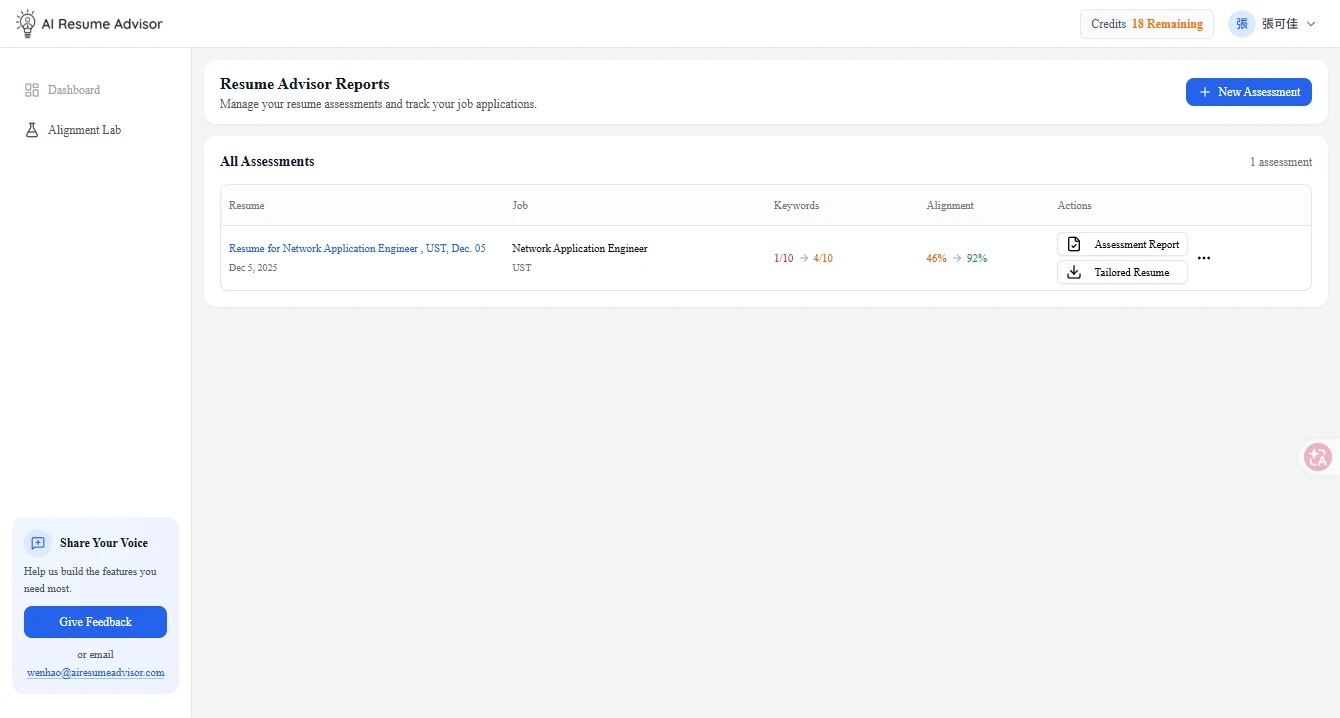Open the three-dot more actions menu
Viewport: 1340px width, 718px height.
click(1204, 258)
